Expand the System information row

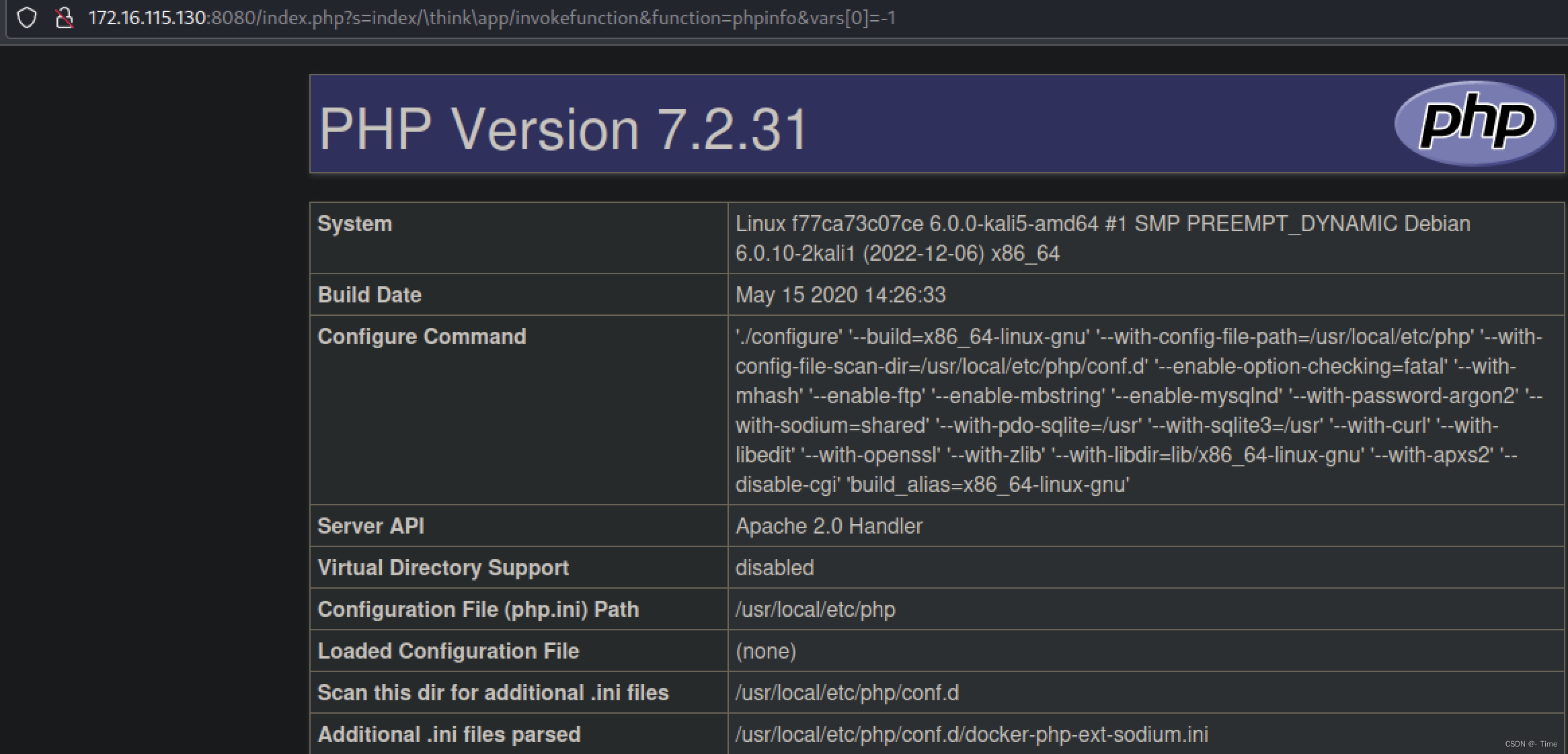click(354, 224)
